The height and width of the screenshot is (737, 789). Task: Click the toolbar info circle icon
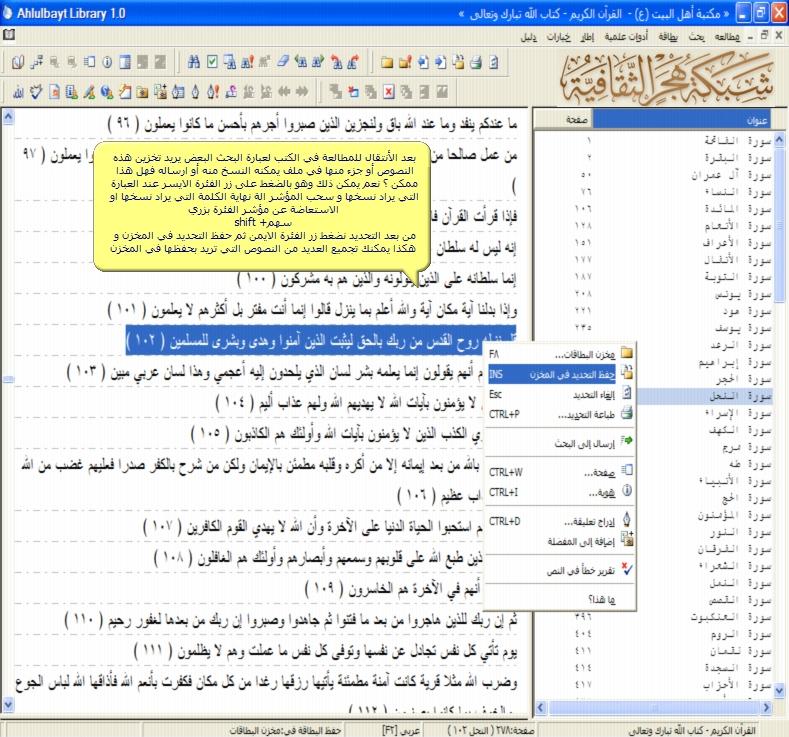coord(107,62)
